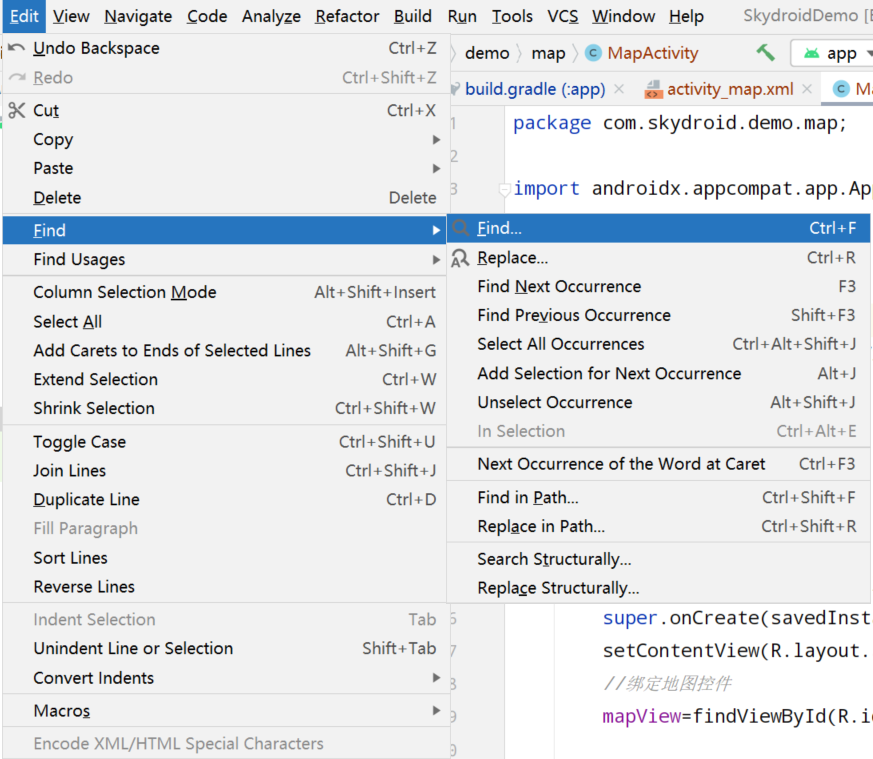
Task: Click the MapActivity class icon in breadcrumb
Action: tap(593, 53)
